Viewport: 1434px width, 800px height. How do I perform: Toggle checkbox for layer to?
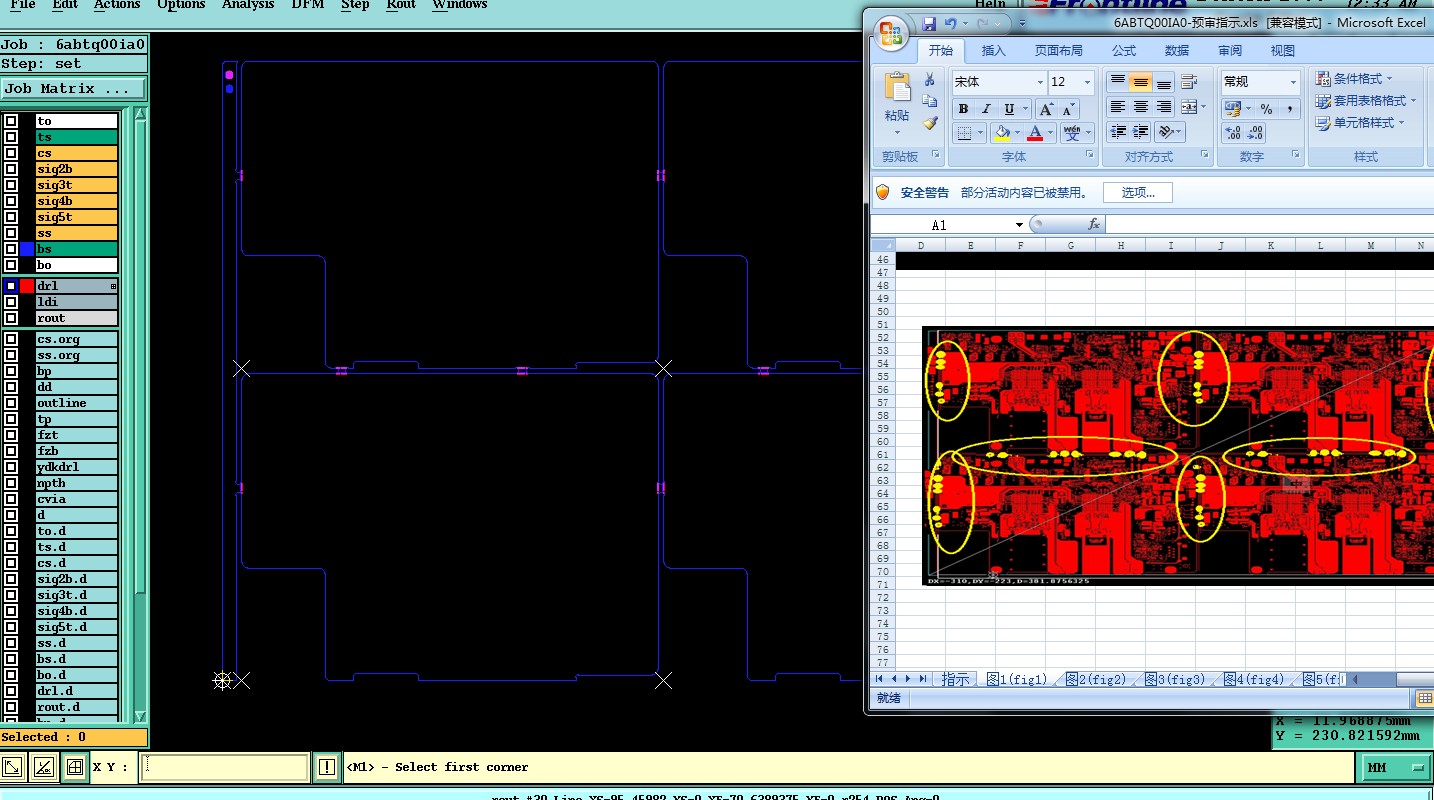point(11,121)
